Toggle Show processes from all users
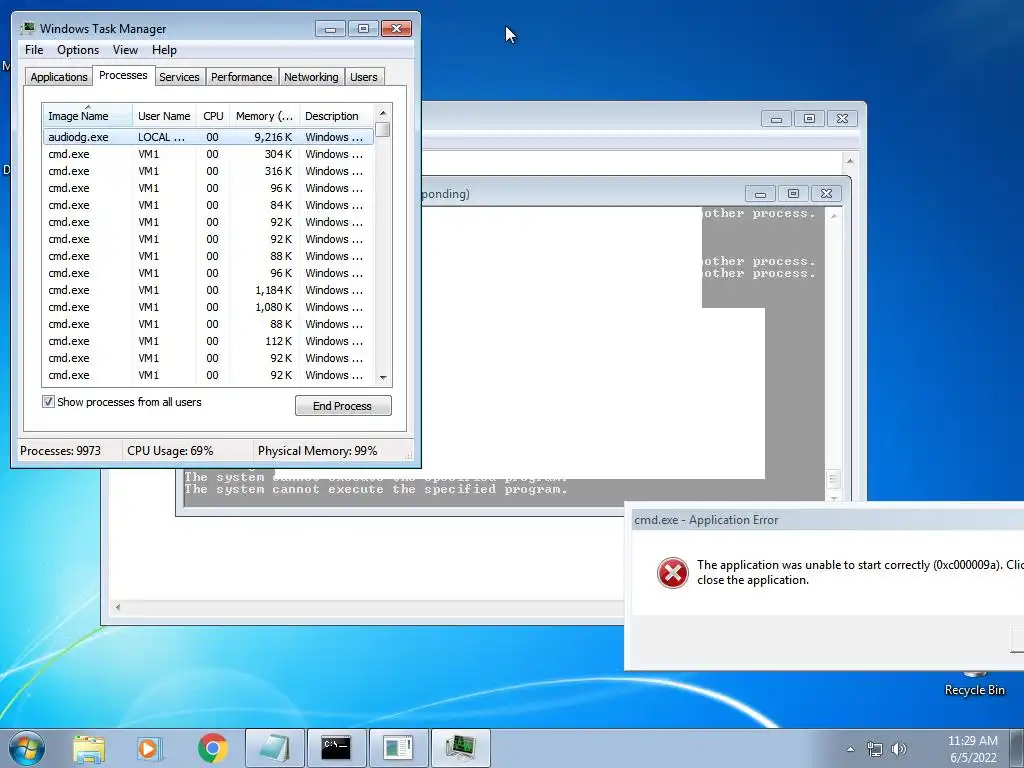 click(48, 402)
